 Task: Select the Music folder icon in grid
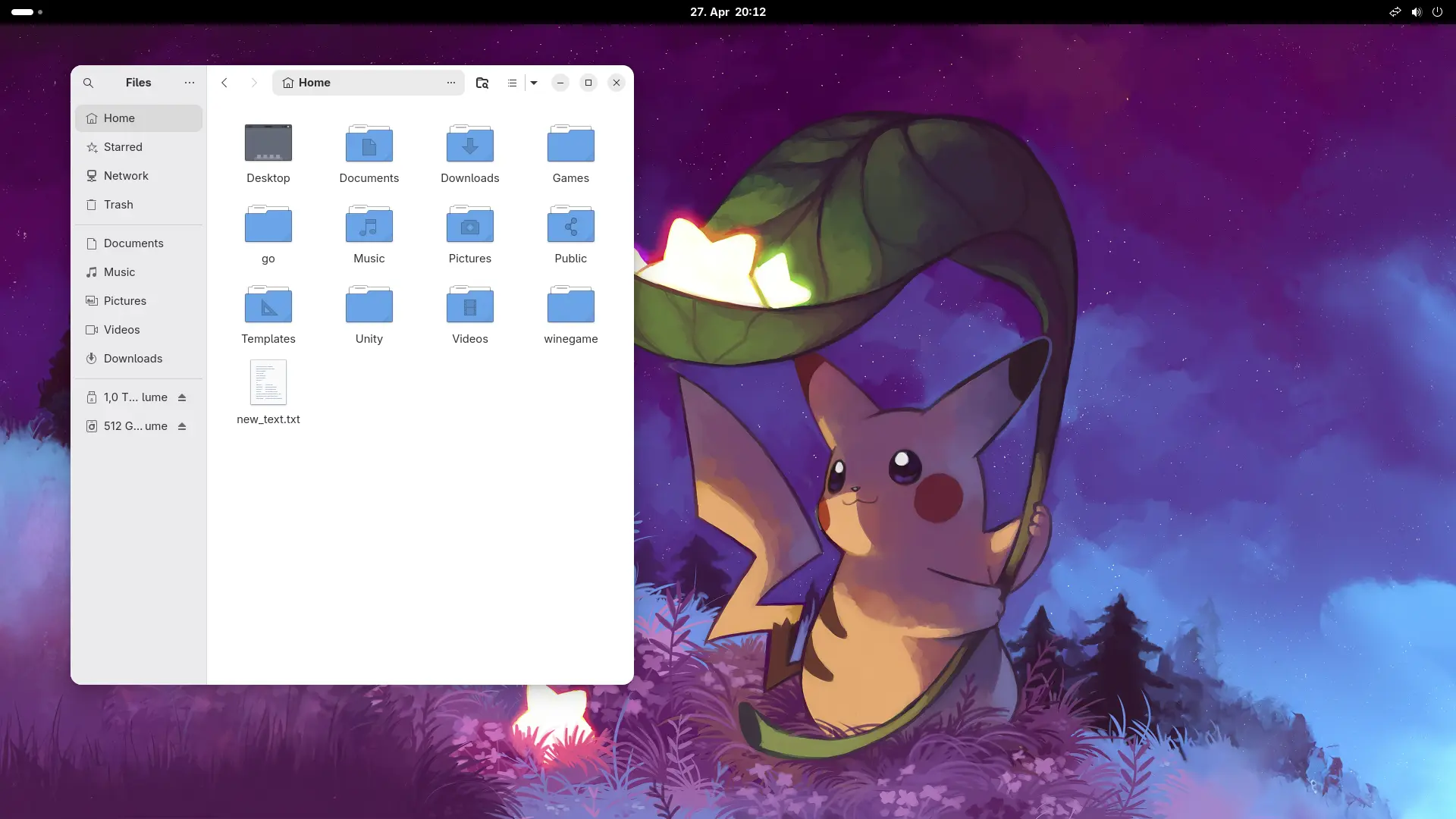pos(369,223)
